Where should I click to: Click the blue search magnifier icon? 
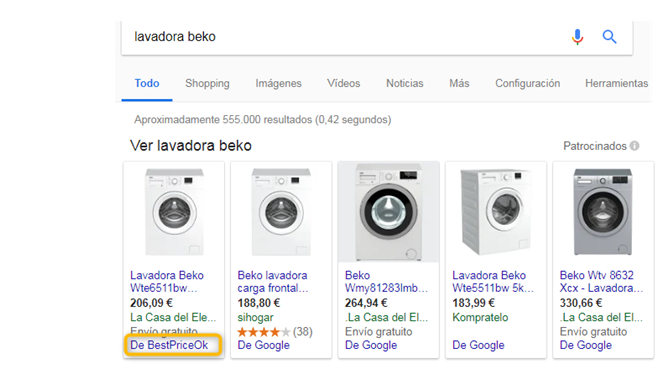(609, 37)
